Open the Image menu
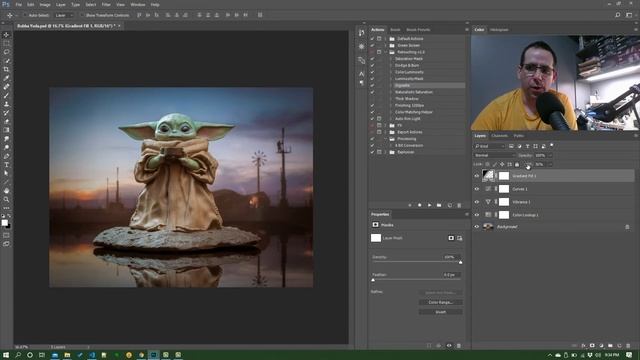This screenshot has width=640, height=360. tap(45, 4)
